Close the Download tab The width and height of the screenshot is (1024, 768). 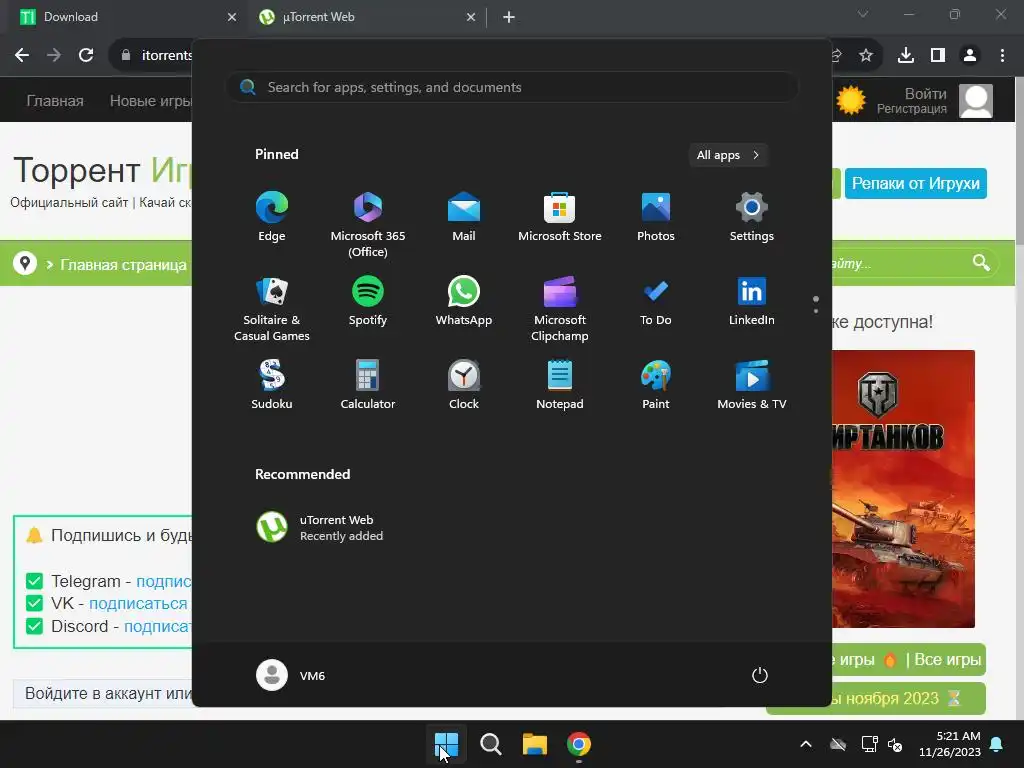point(232,17)
